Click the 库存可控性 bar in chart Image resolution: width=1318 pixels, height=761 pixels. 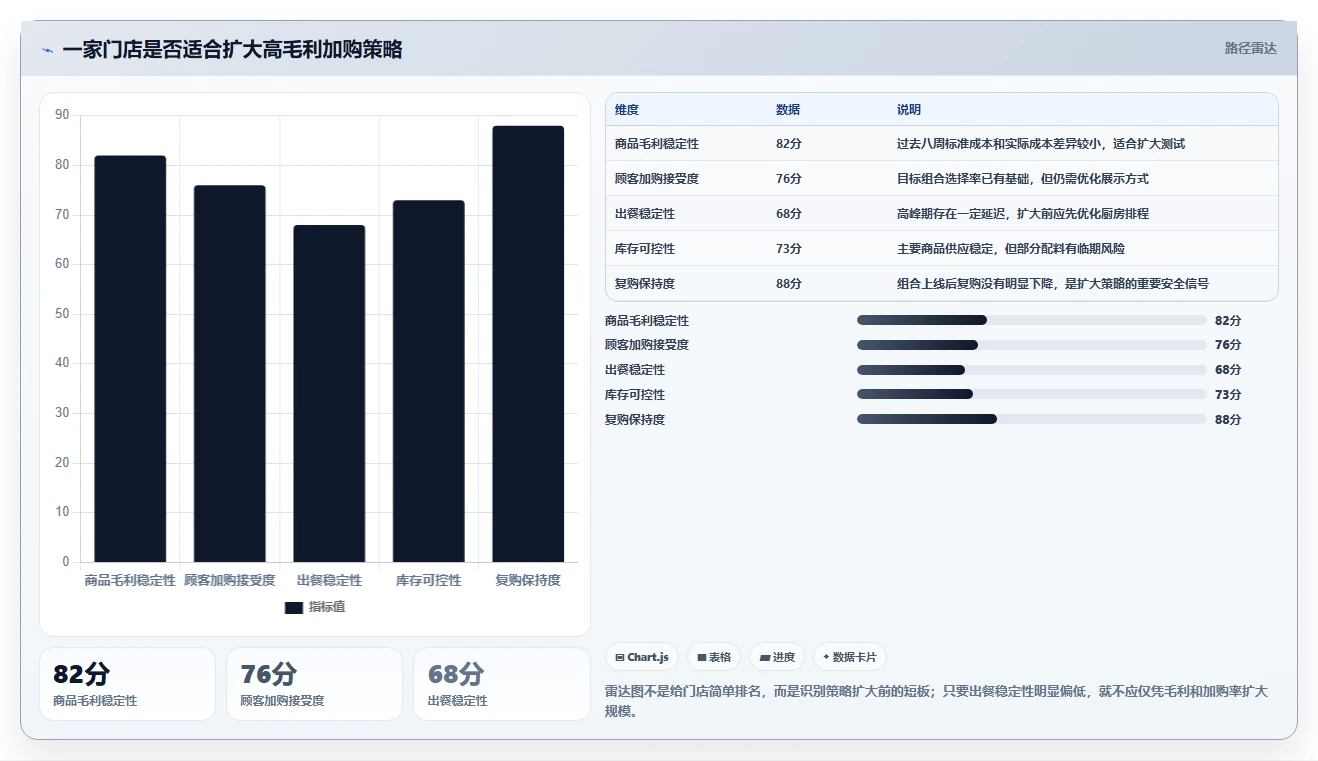[429, 381]
